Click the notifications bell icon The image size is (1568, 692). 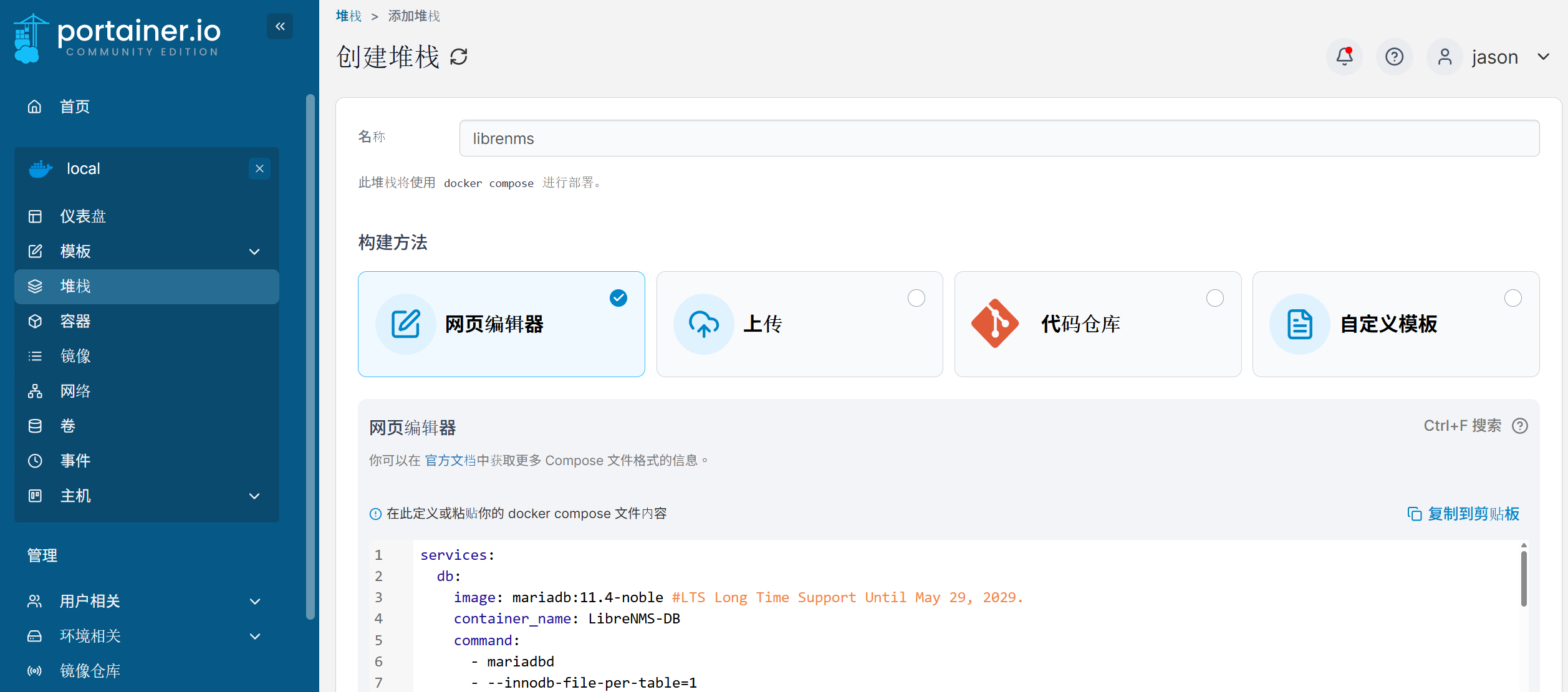[x=1344, y=57]
